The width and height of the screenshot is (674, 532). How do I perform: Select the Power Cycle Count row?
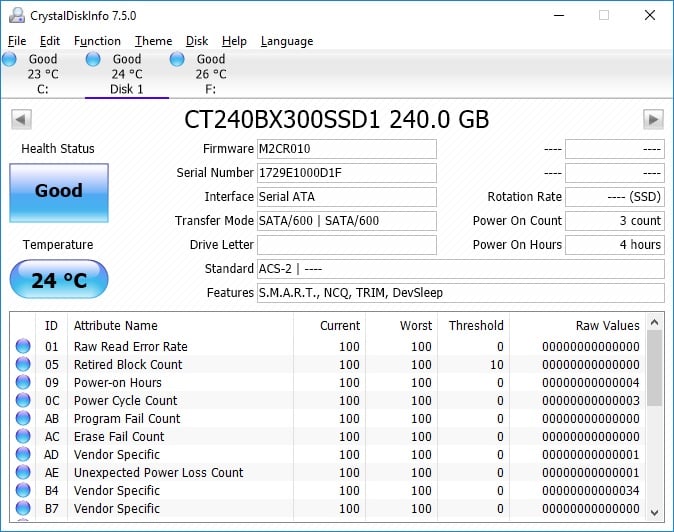pyautogui.click(x=328, y=401)
